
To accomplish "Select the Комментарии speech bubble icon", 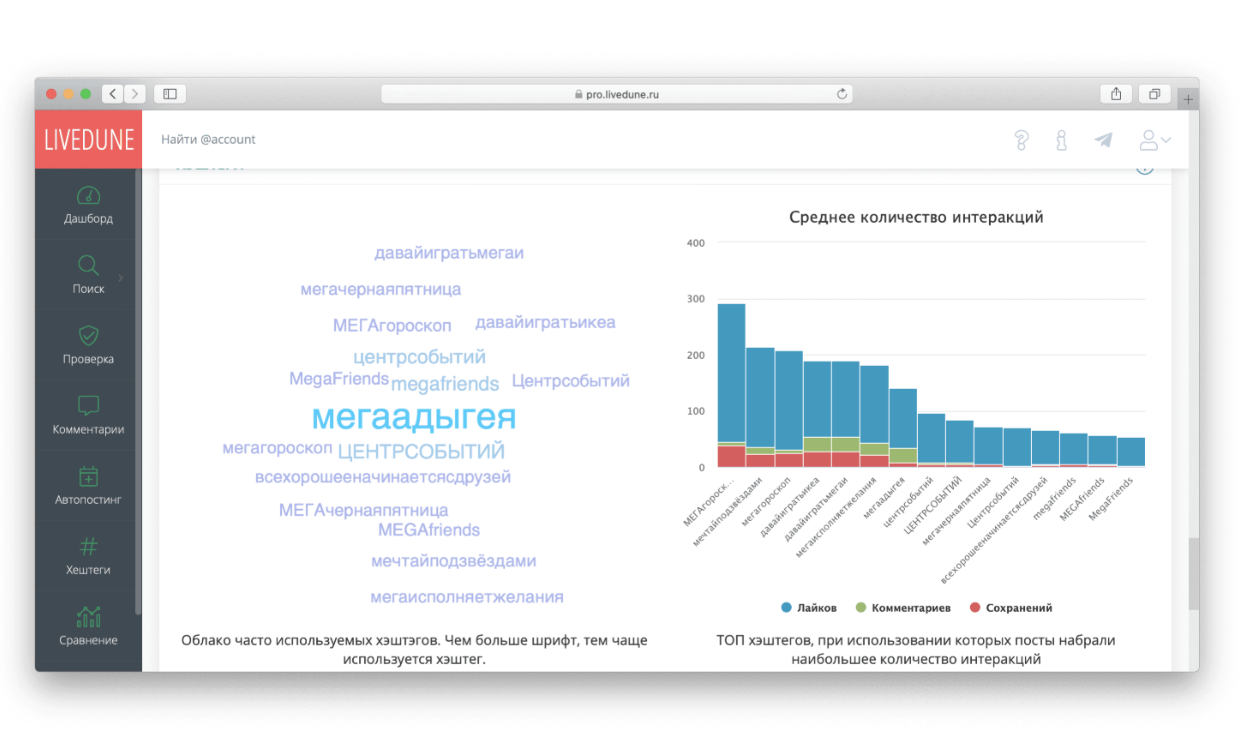I will [x=88, y=405].
